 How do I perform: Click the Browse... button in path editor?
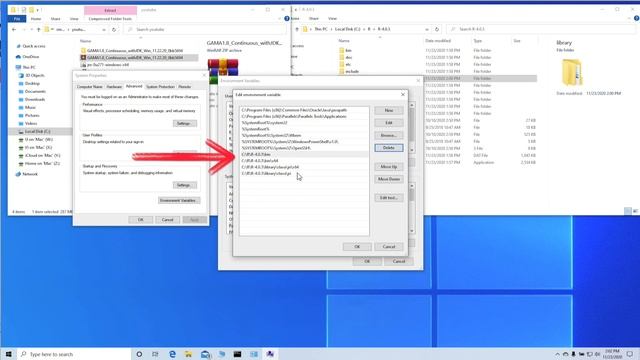389,135
